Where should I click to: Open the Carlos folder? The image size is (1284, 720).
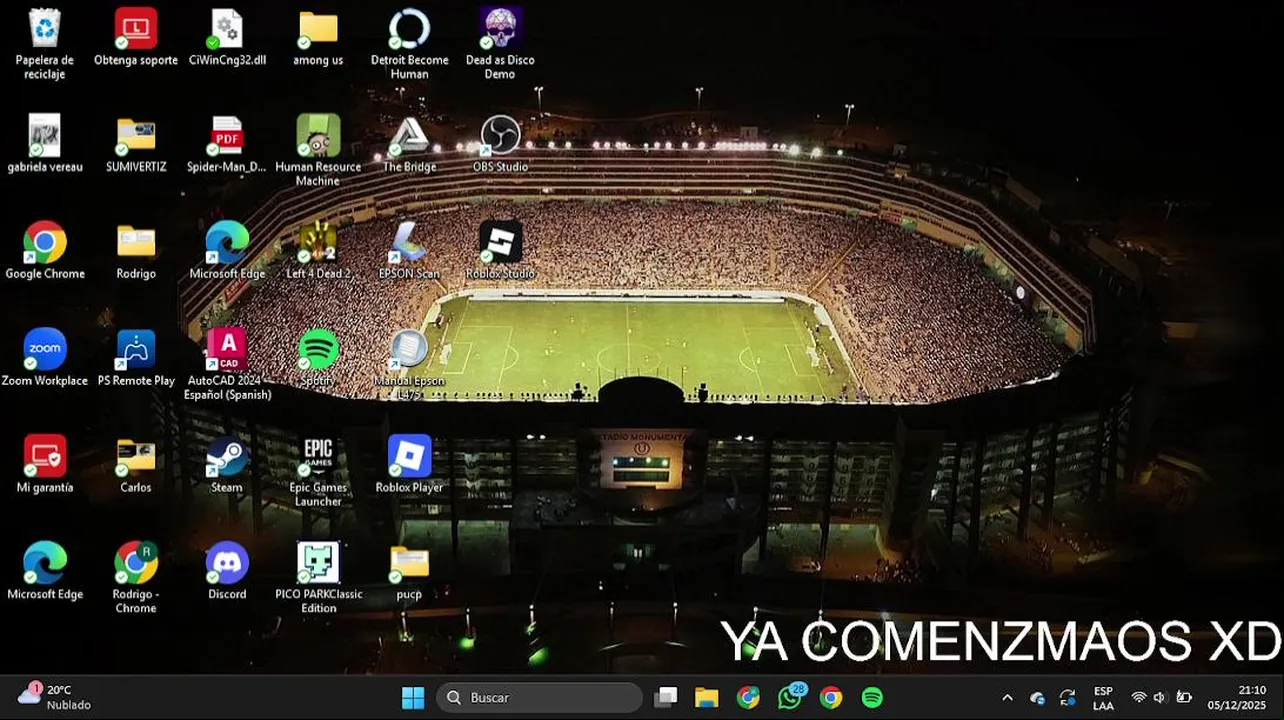[x=136, y=465]
